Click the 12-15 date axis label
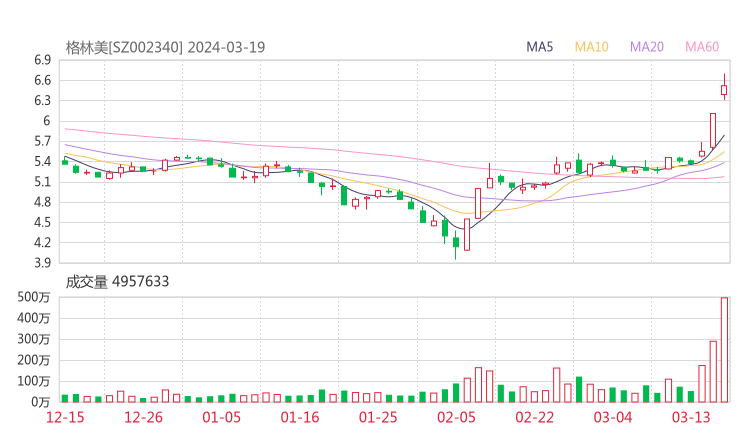Image resolution: width=740 pixels, height=440 pixels. click(x=65, y=417)
